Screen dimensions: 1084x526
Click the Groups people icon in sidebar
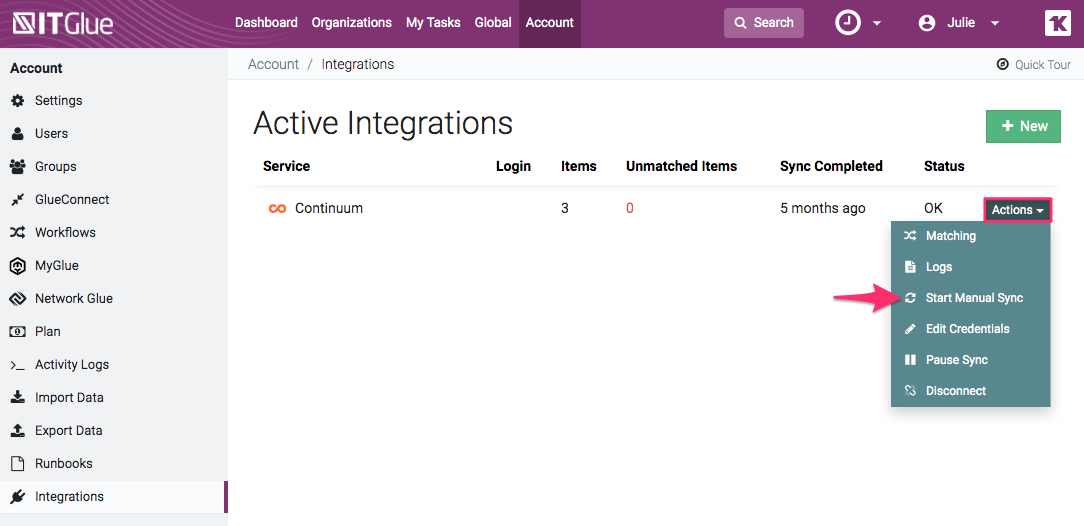point(18,167)
